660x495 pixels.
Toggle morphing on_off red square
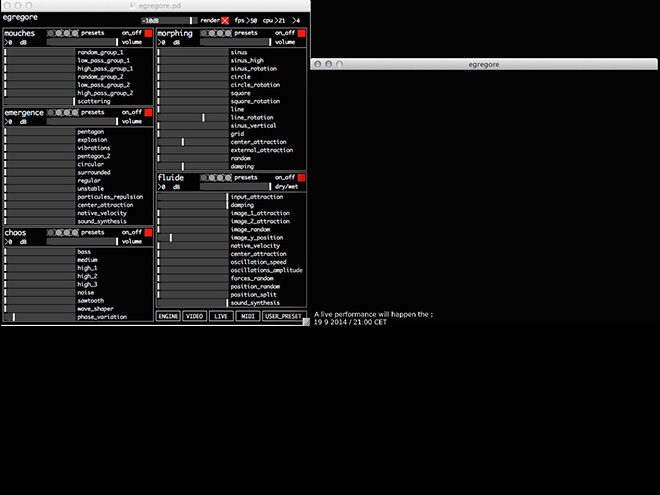301,33
